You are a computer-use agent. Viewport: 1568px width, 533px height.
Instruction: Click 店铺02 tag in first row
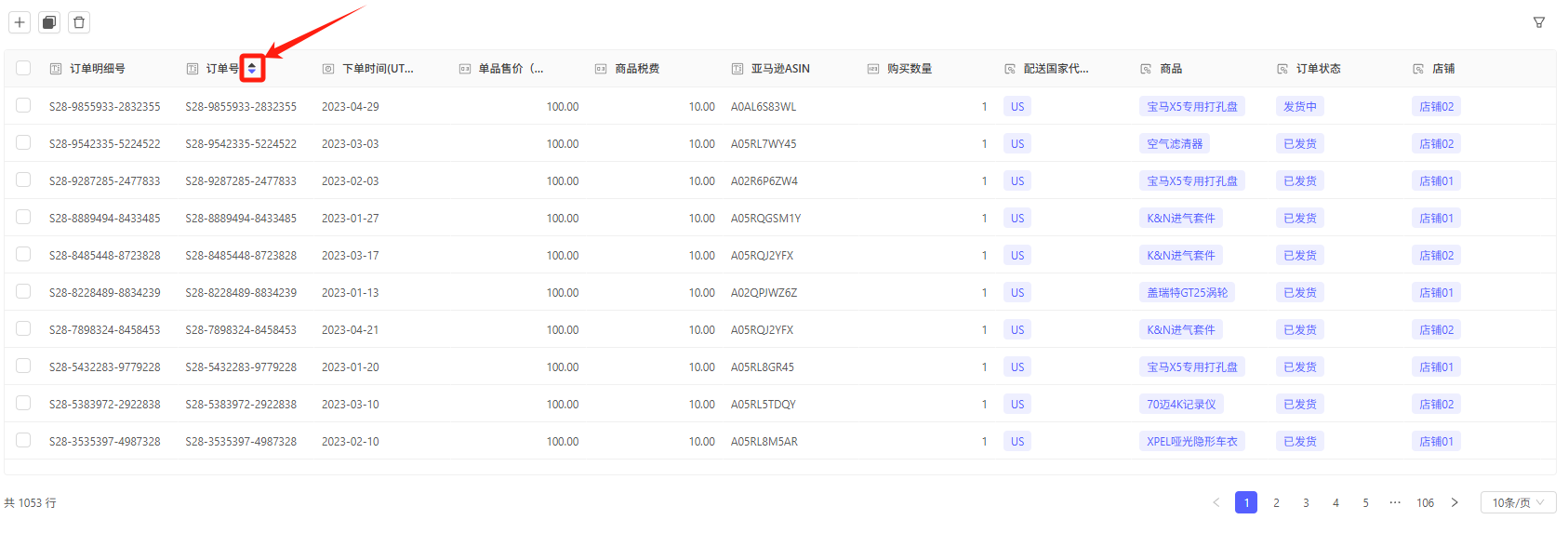pyautogui.click(x=1436, y=106)
